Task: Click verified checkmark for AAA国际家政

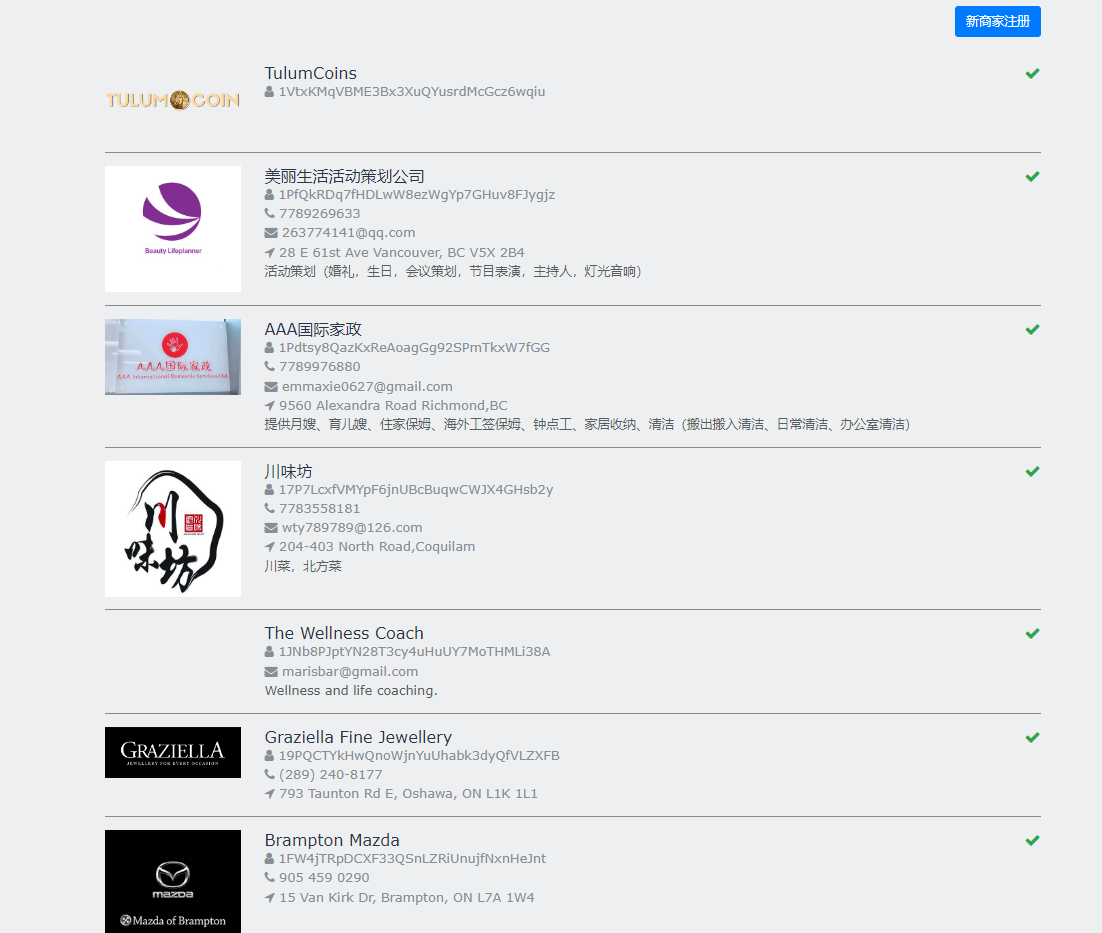Action: tap(1032, 330)
